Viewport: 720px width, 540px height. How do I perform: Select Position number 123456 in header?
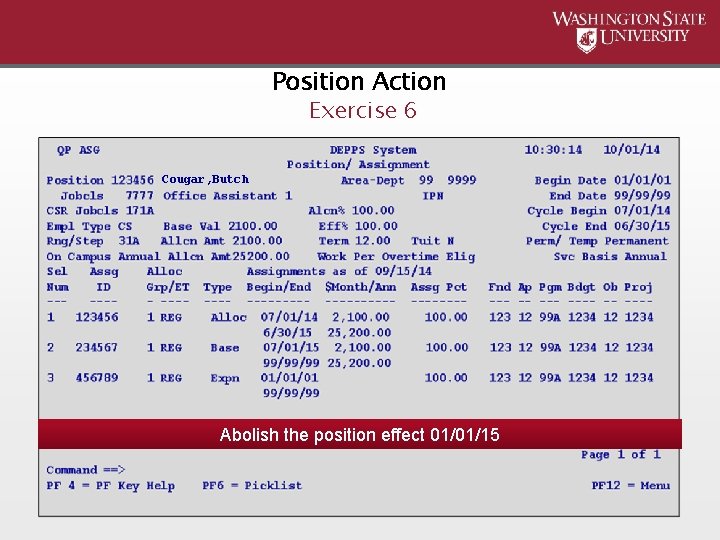tap(132, 180)
